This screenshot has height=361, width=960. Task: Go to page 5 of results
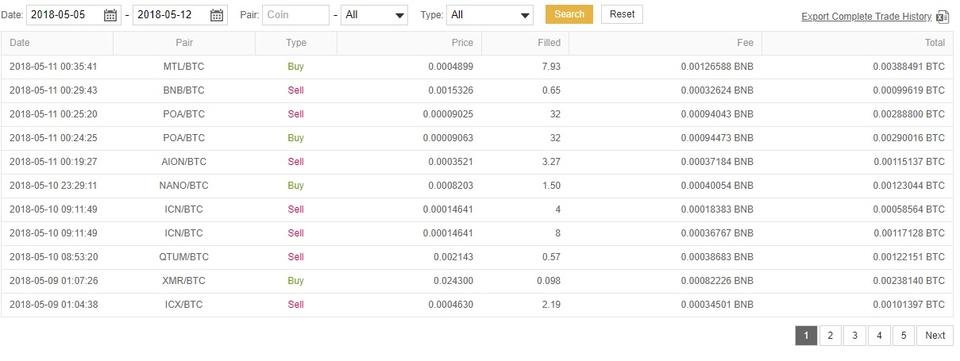tap(904, 335)
